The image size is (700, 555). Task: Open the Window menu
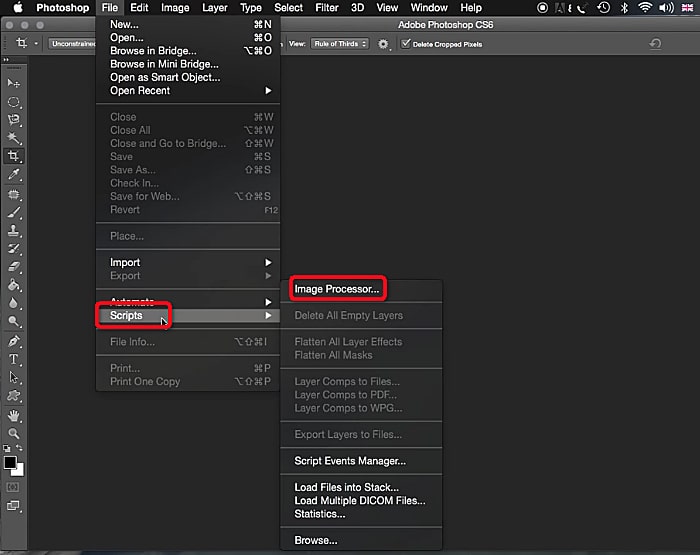429,8
